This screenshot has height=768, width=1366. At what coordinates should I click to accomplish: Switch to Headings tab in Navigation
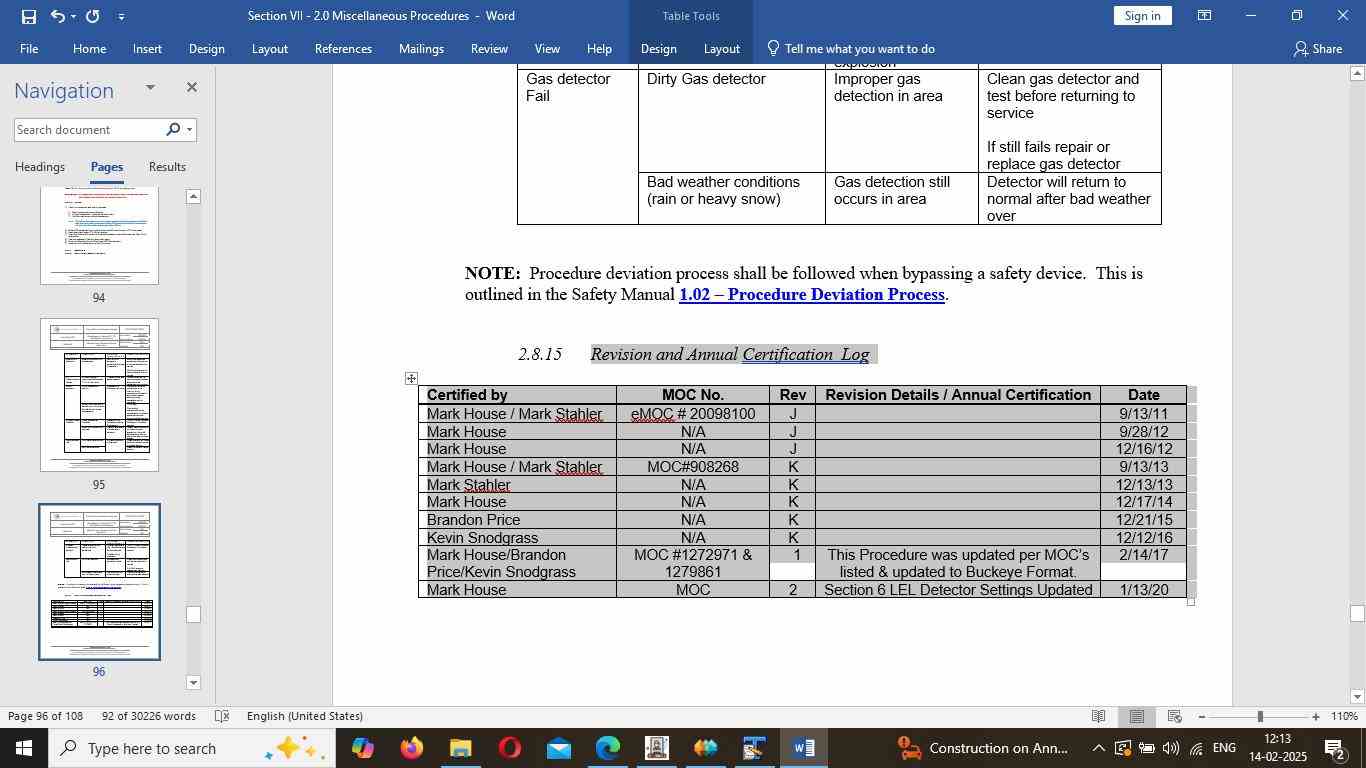pos(40,167)
